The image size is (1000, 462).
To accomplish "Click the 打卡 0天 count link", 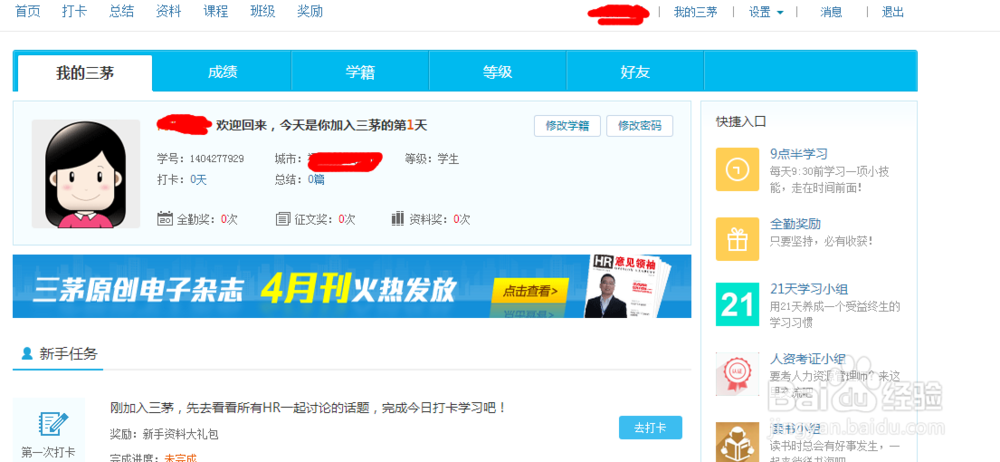I will [198, 180].
